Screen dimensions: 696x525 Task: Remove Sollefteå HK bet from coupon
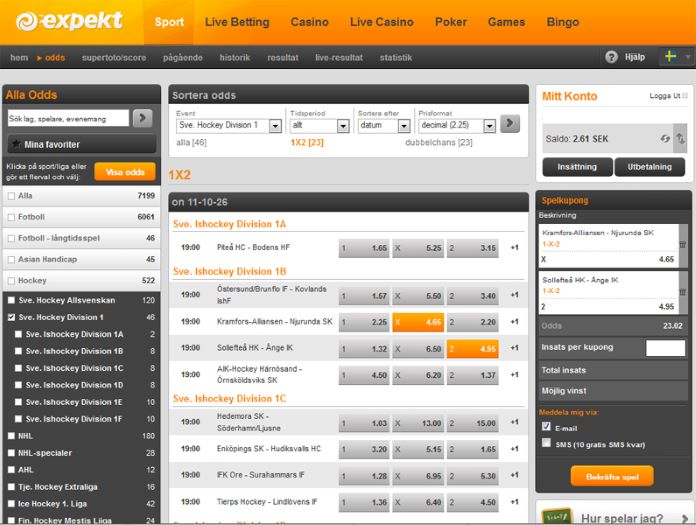(682, 292)
